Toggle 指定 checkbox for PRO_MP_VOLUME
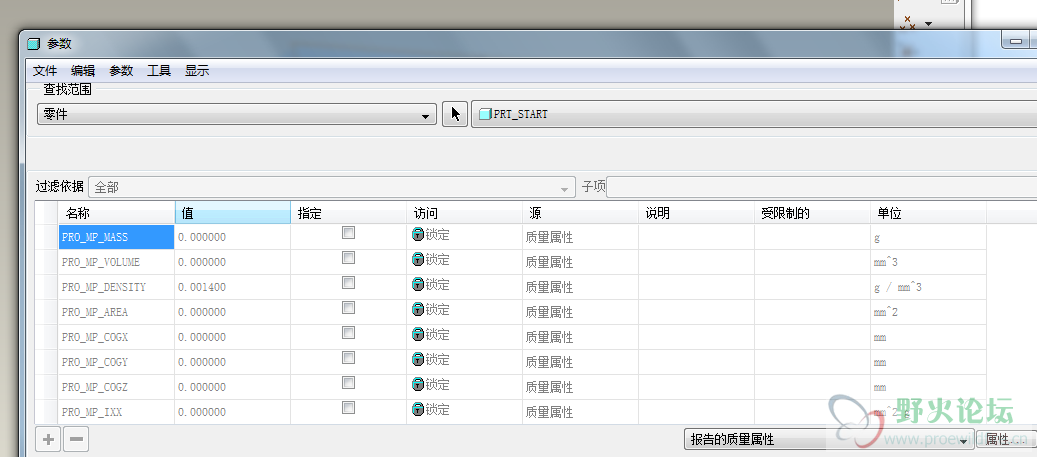The width and height of the screenshot is (1037, 457). pos(349,257)
